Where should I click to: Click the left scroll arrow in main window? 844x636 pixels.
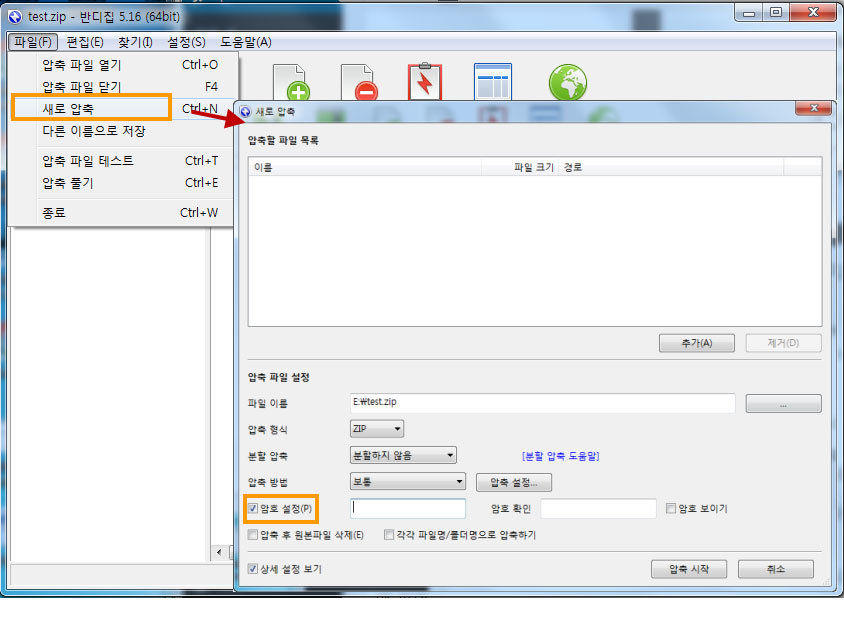pyautogui.click(x=219, y=552)
